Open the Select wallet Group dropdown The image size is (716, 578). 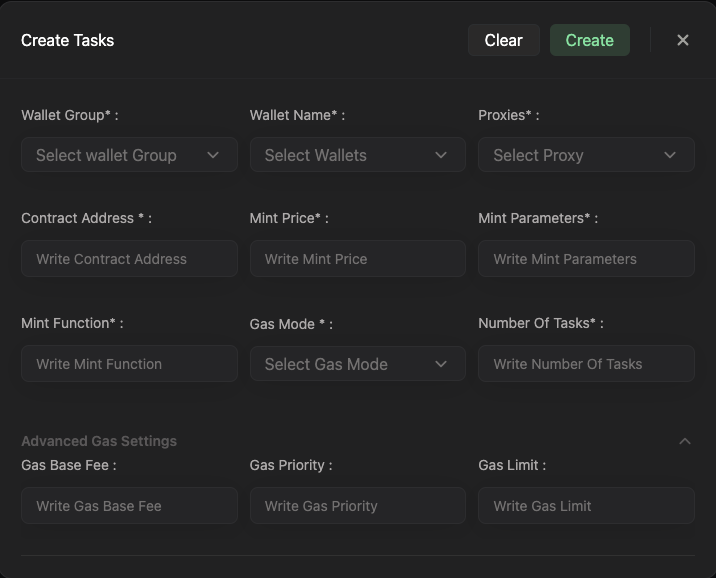(x=120, y=155)
